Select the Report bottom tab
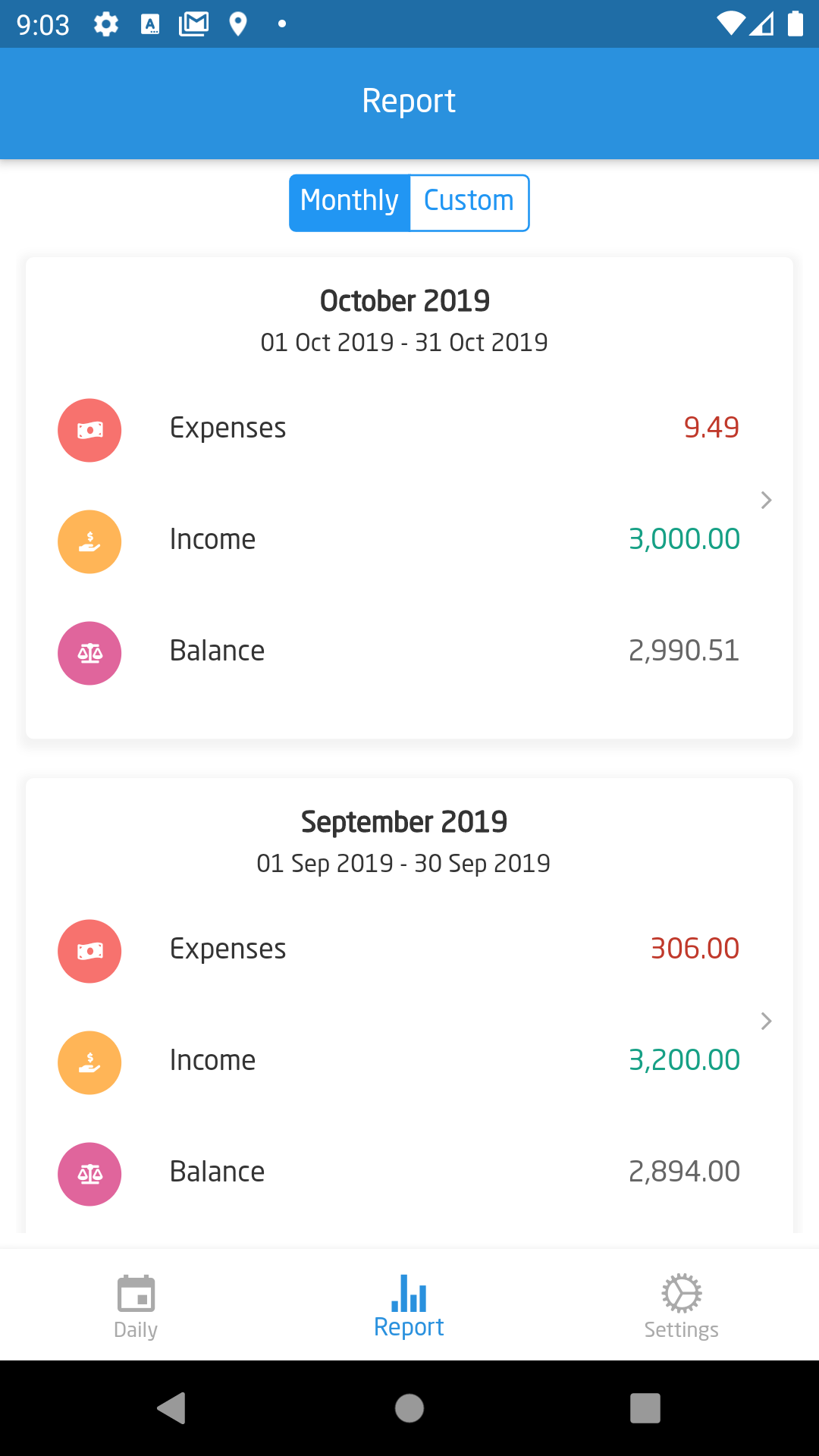The height and width of the screenshot is (1456, 819). coord(409,1307)
